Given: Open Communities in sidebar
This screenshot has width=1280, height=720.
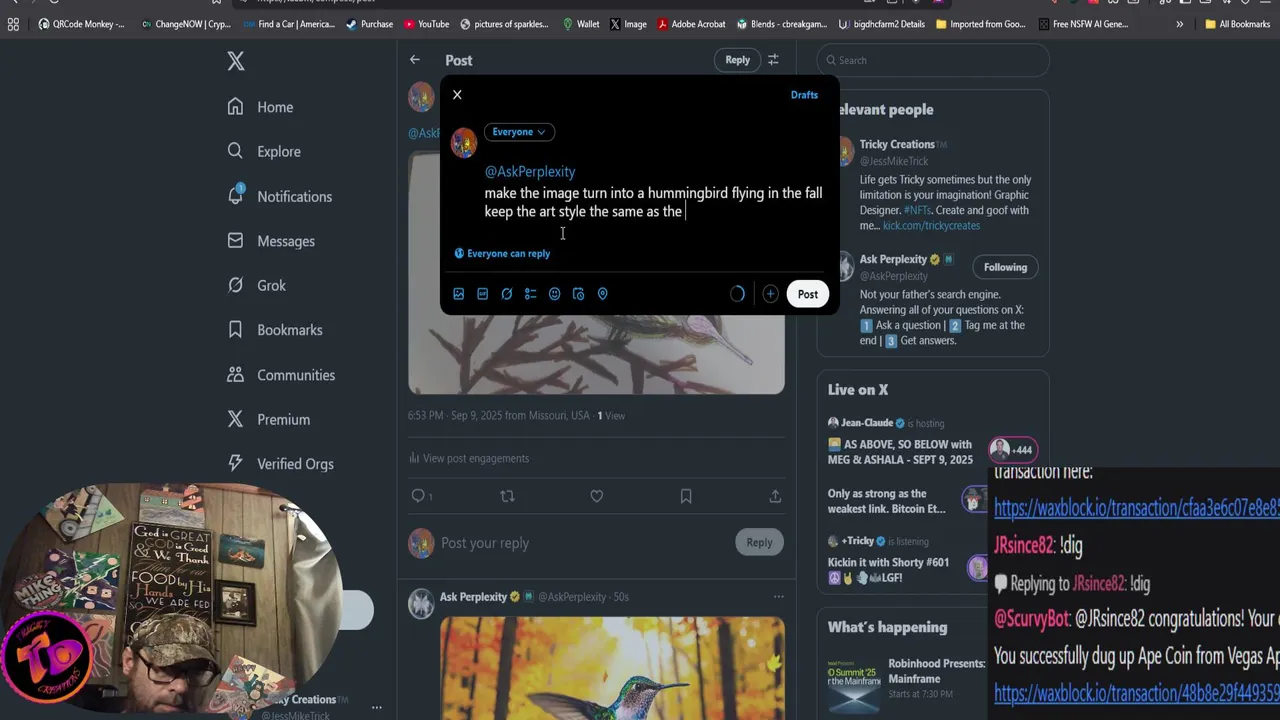Looking at the screenshot, I should 282,375.
